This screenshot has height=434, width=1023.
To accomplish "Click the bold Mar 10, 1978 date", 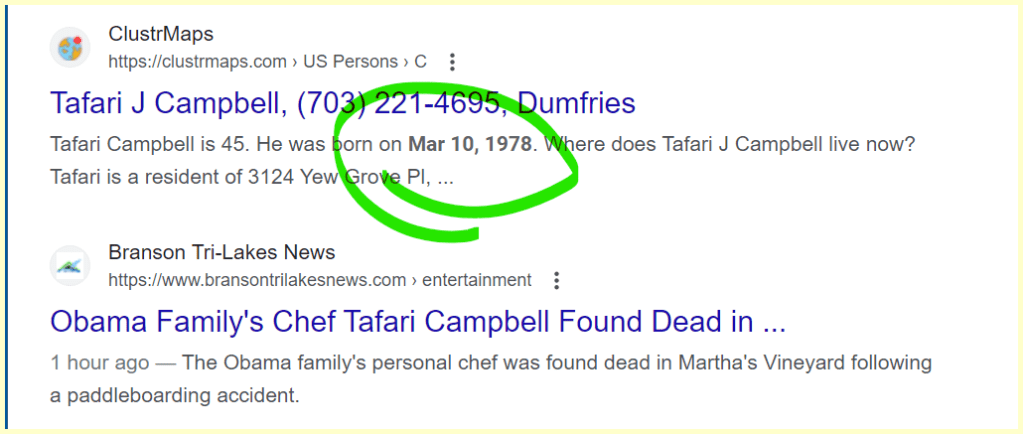I will 469,144.
